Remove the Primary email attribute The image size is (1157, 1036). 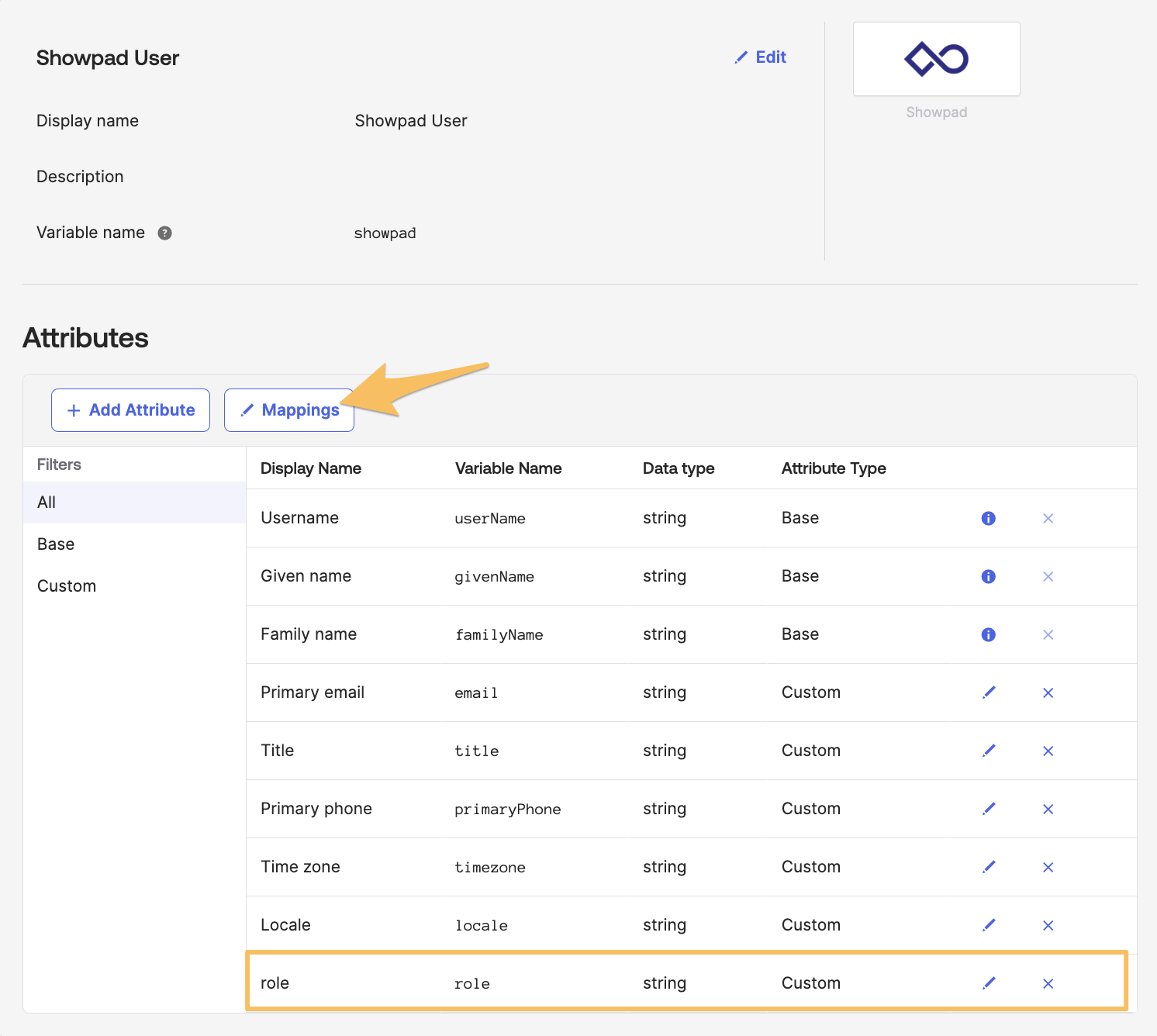pyautogui.click(x=1048, y=692)
